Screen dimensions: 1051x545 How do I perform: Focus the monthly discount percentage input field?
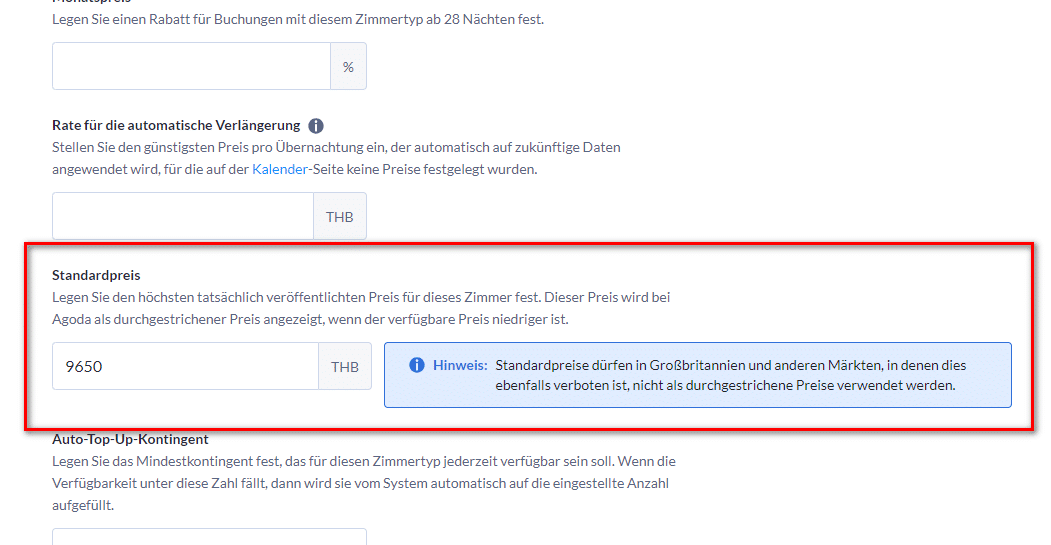coord(191,66)
